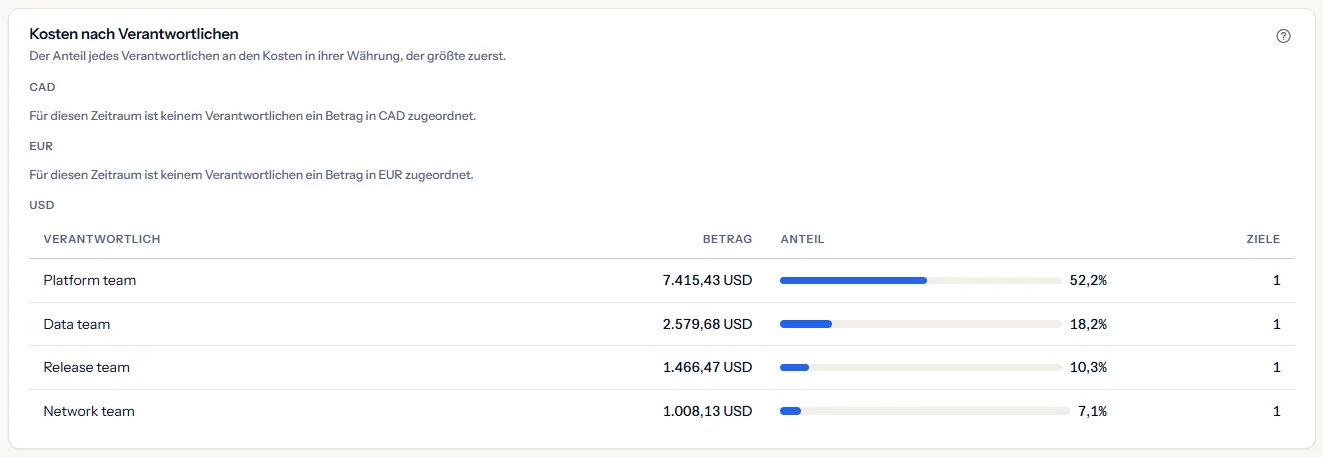This screenshot has height=457, width=1323.
Task: Select the Release team row
Action: 662,368
